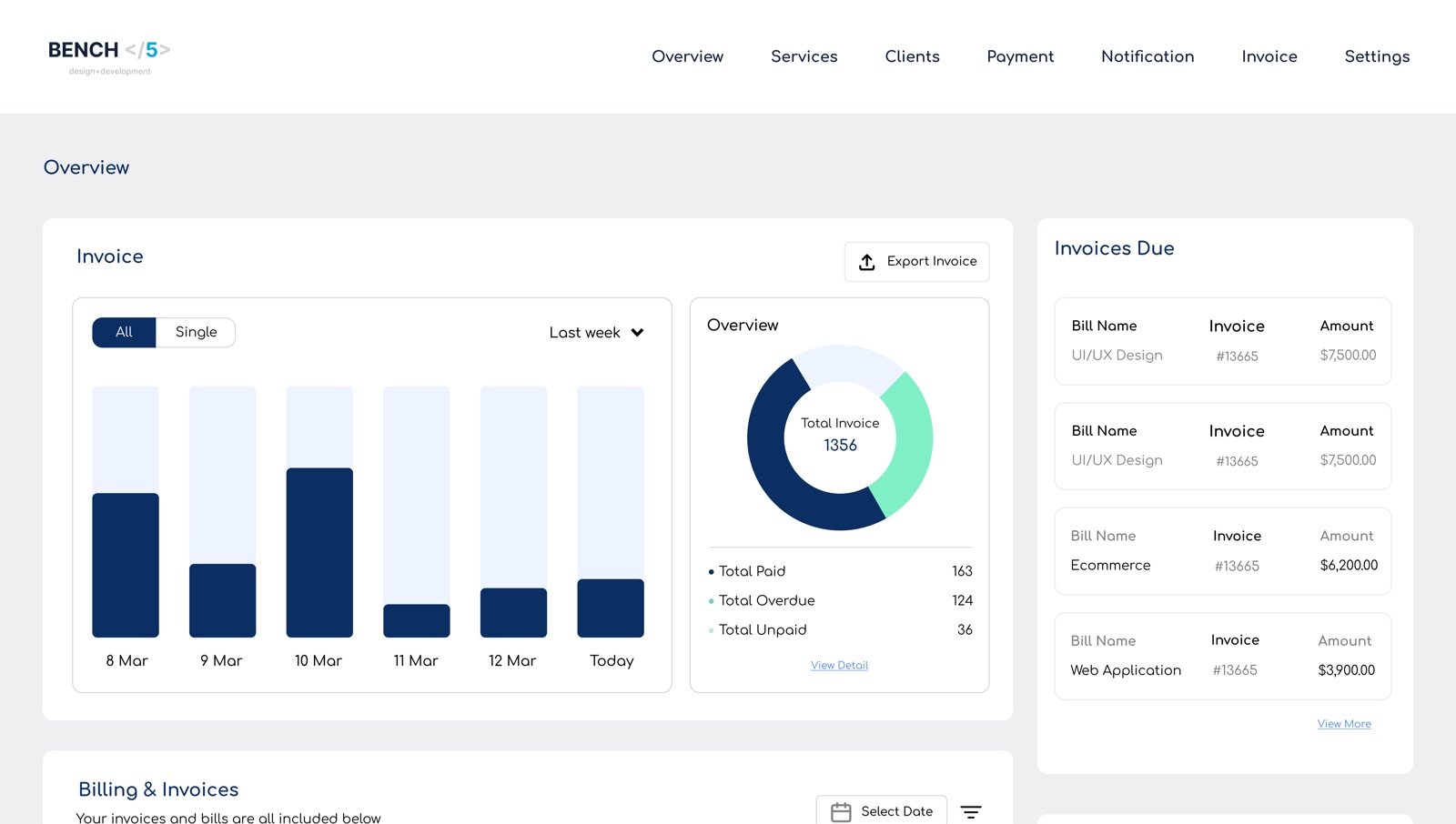Select the Total Paid row
The width and height of the screenshot is (1456, 824).
click(840, 571)
